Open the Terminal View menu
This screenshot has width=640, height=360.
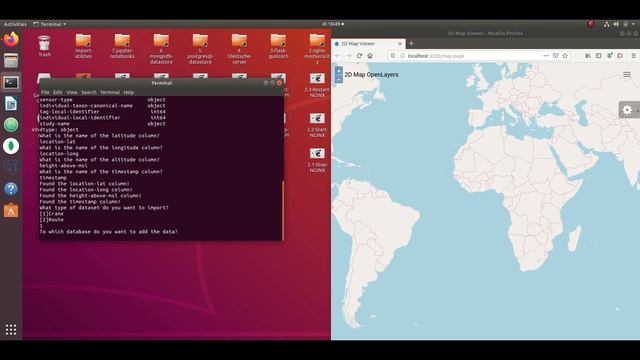point(72,92)
